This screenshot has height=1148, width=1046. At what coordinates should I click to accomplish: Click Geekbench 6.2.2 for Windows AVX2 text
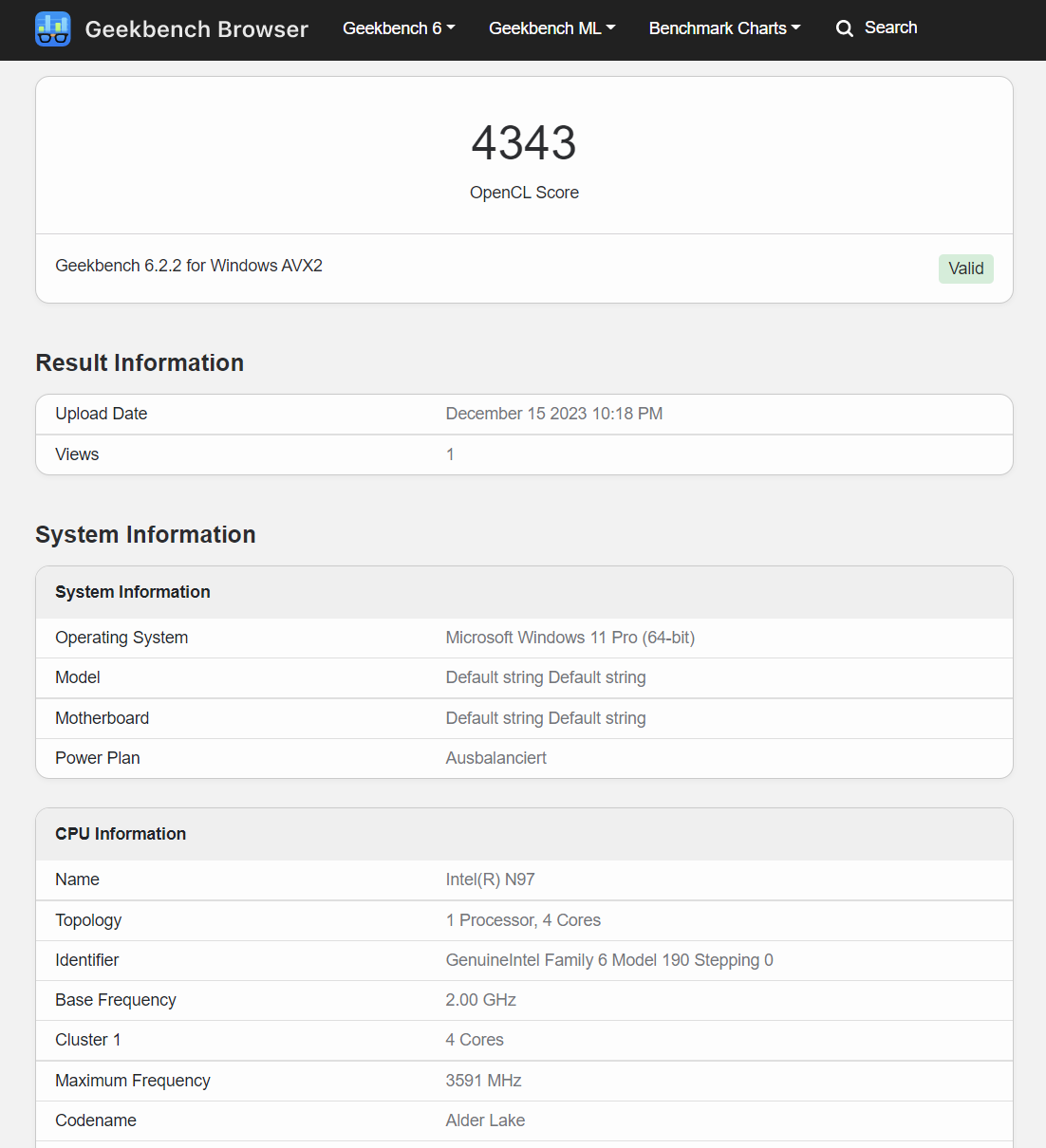(189, 266)
